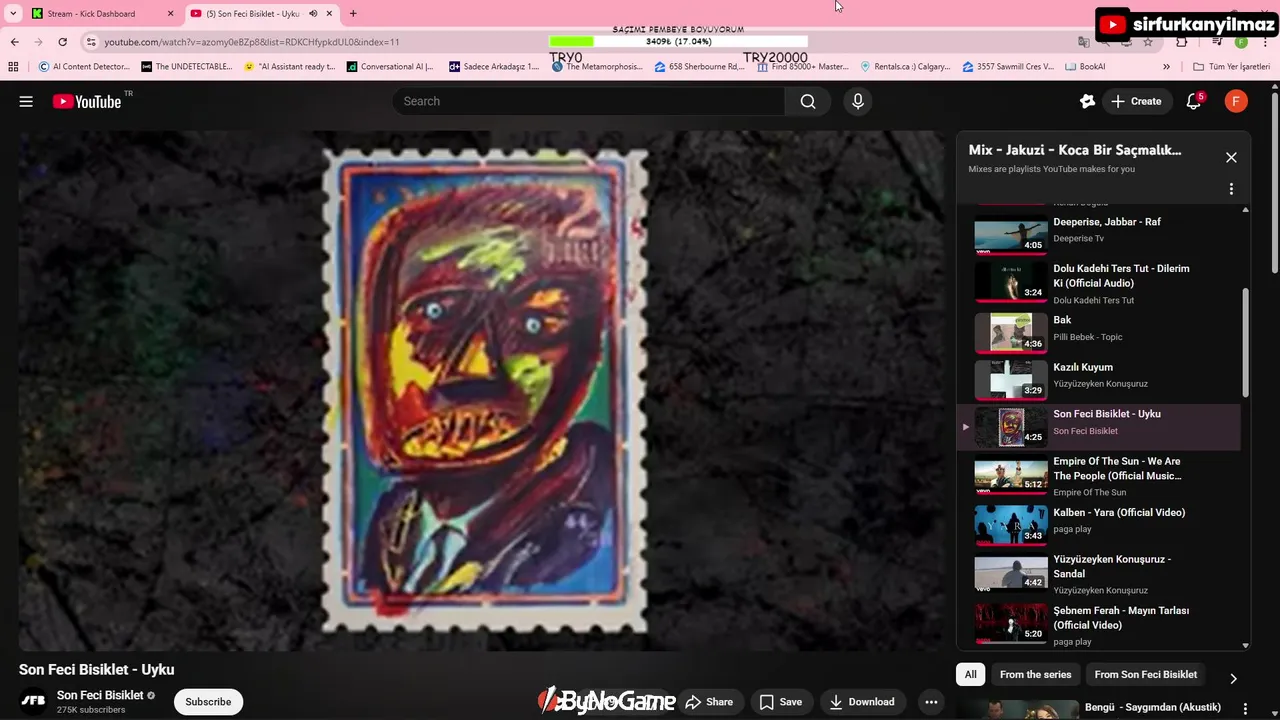Screen dimensions: 1280x720
Task: Open a new browser tab
Action: pyautogui.click(x=352, y=13)
